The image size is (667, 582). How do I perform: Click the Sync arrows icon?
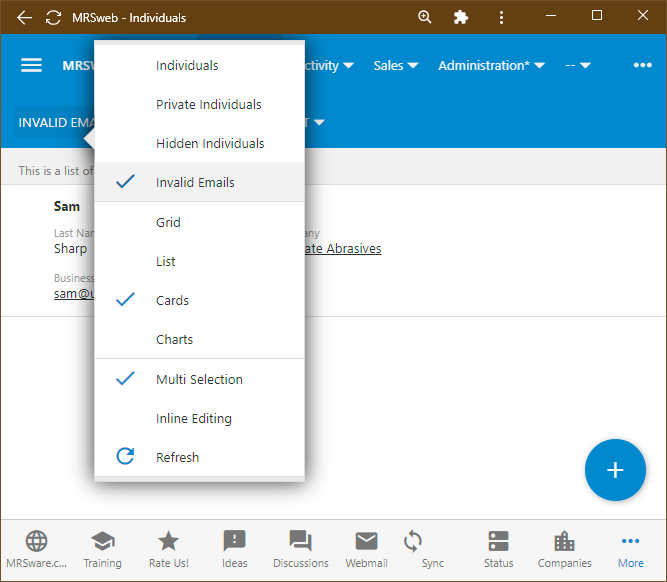pyautogui.click(x=413, y=541)
